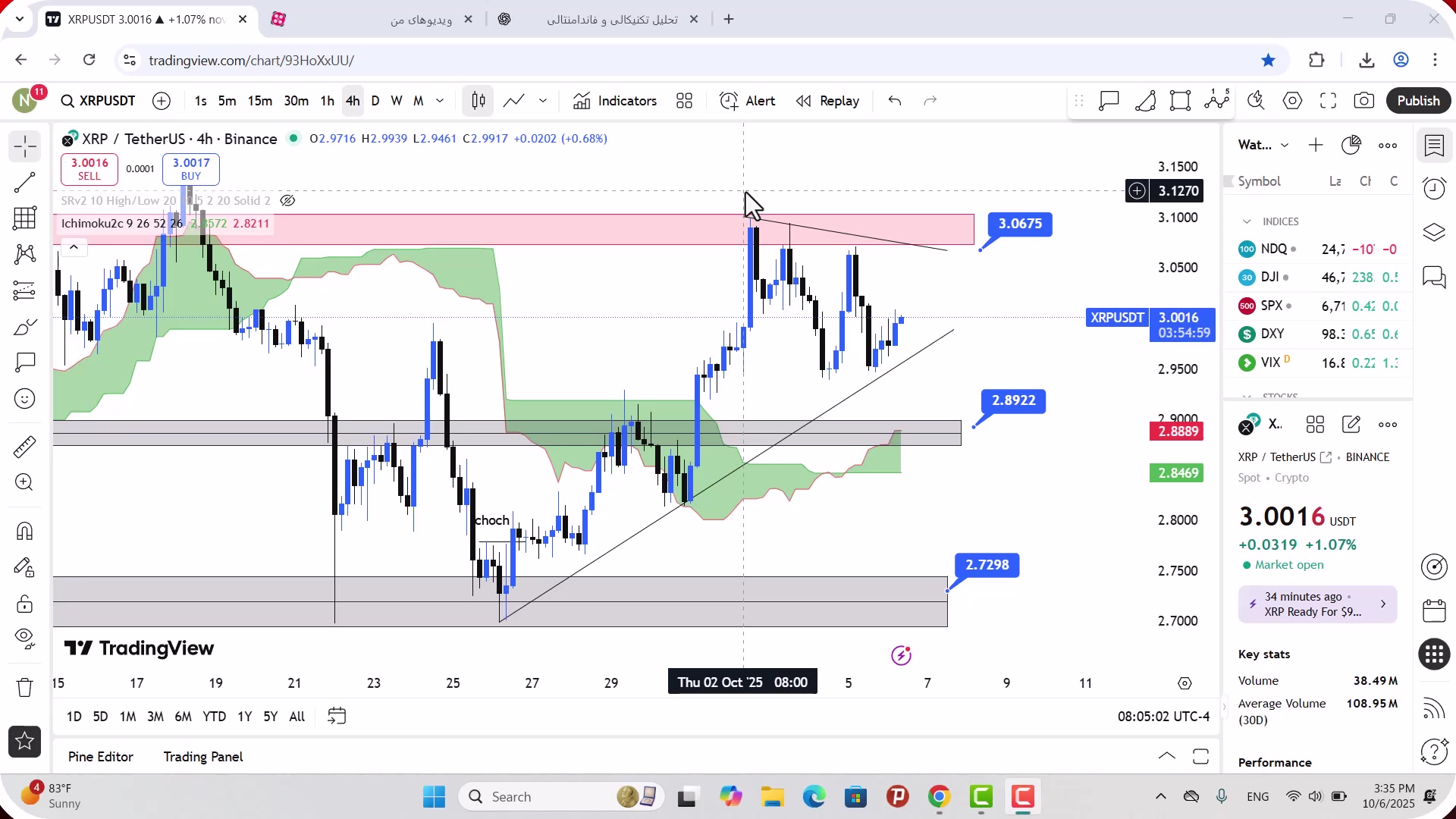
Task: Expand the Watchlist name dropdown
Action: pyautogui.click(x=1263, y=145)
